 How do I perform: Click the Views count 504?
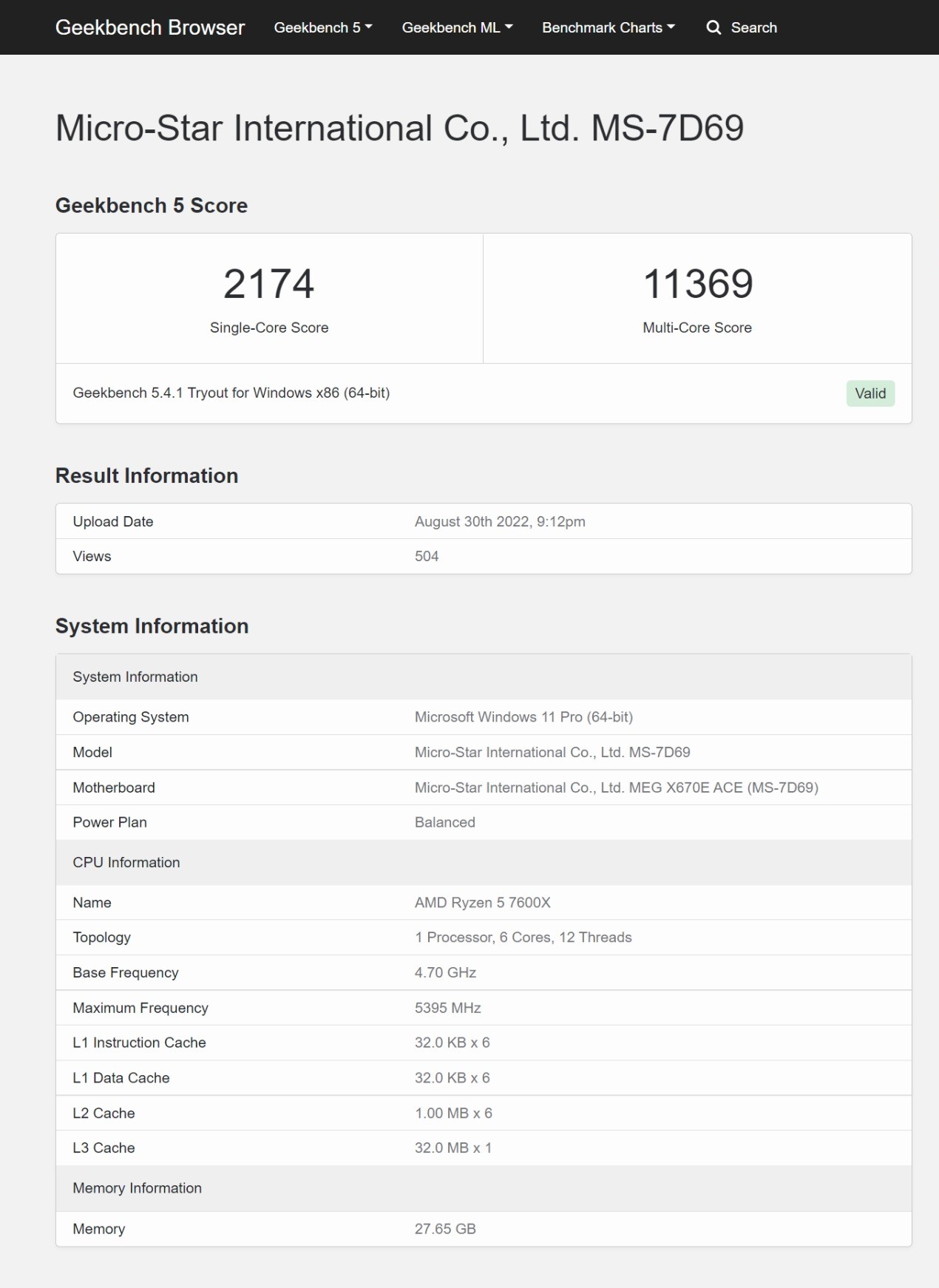[427, 556]
